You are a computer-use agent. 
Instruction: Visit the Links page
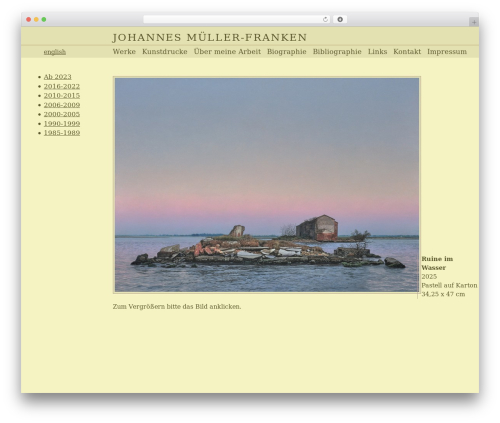pos(377,52)
